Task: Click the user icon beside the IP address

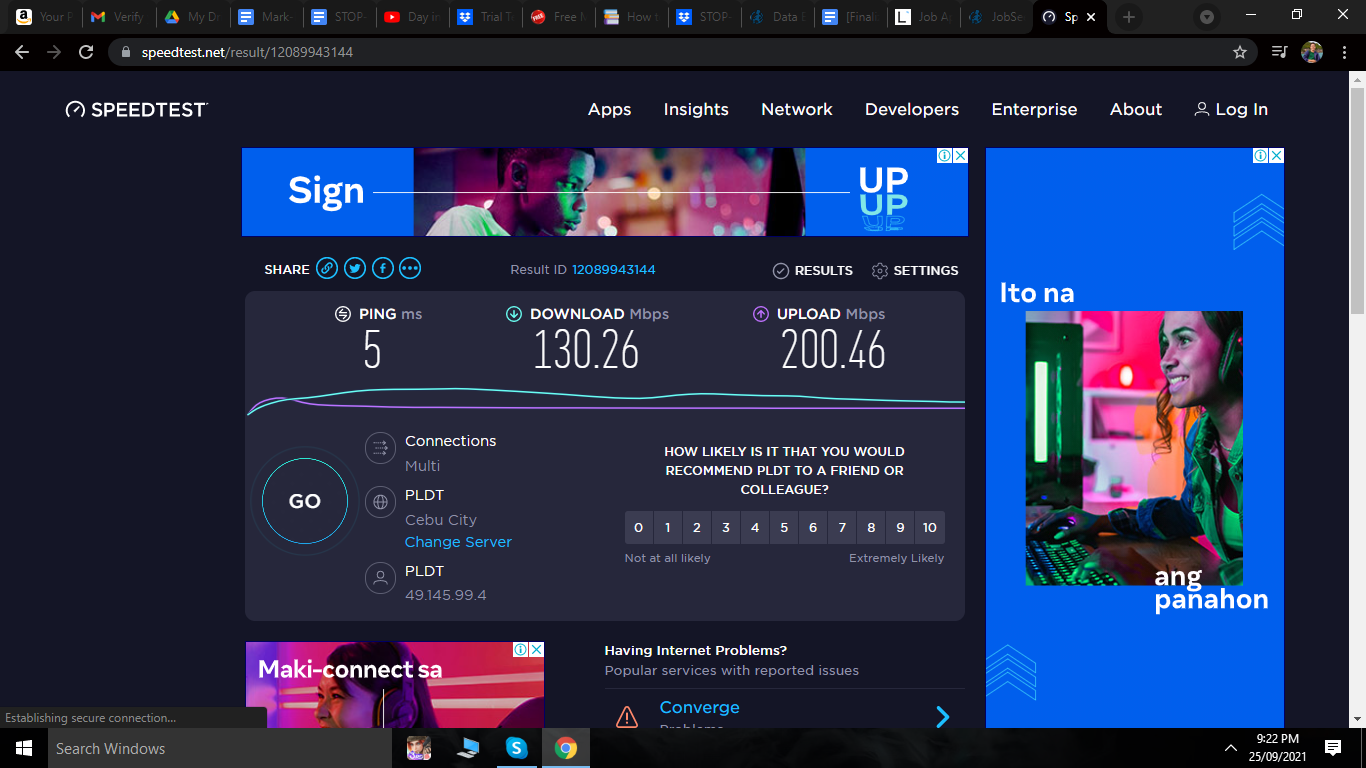Action: tap(380, 578)
